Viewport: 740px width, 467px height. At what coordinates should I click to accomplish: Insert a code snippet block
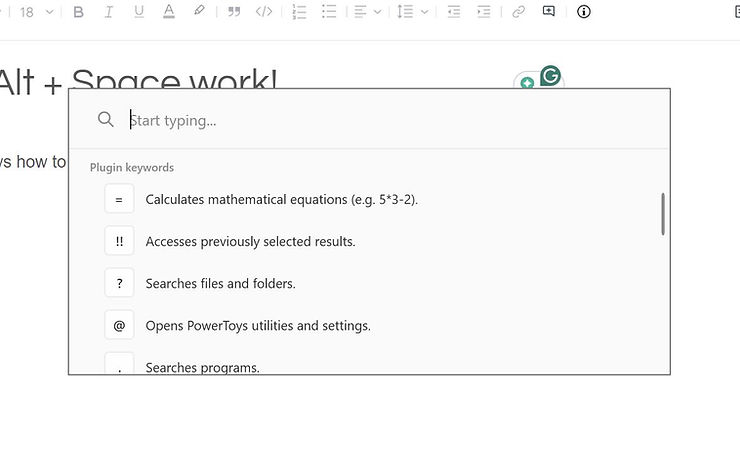pos(264,12)
